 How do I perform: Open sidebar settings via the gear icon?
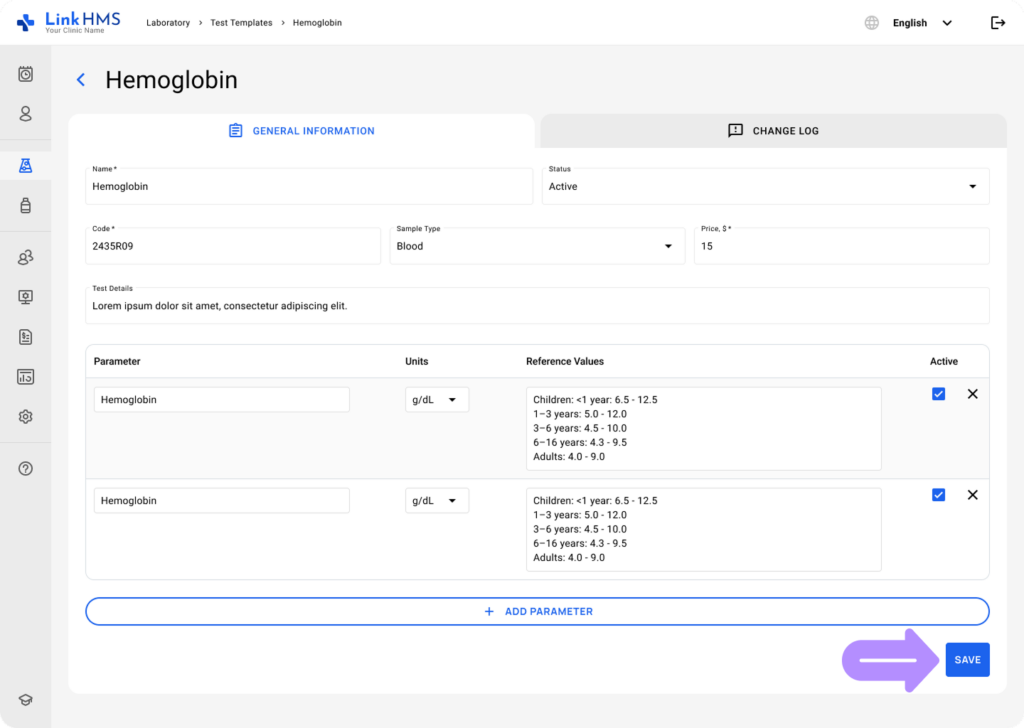coord(25,416)
